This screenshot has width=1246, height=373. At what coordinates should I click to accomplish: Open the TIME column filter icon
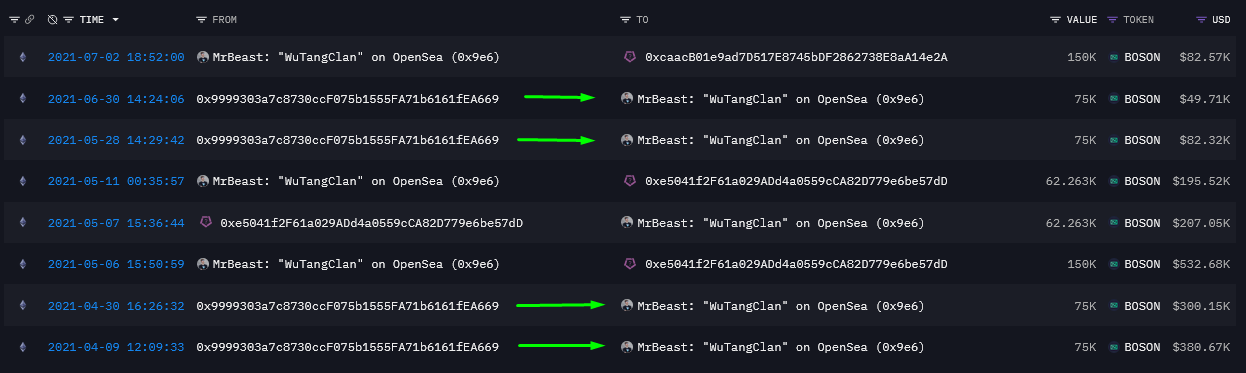(x=68, y=20)
